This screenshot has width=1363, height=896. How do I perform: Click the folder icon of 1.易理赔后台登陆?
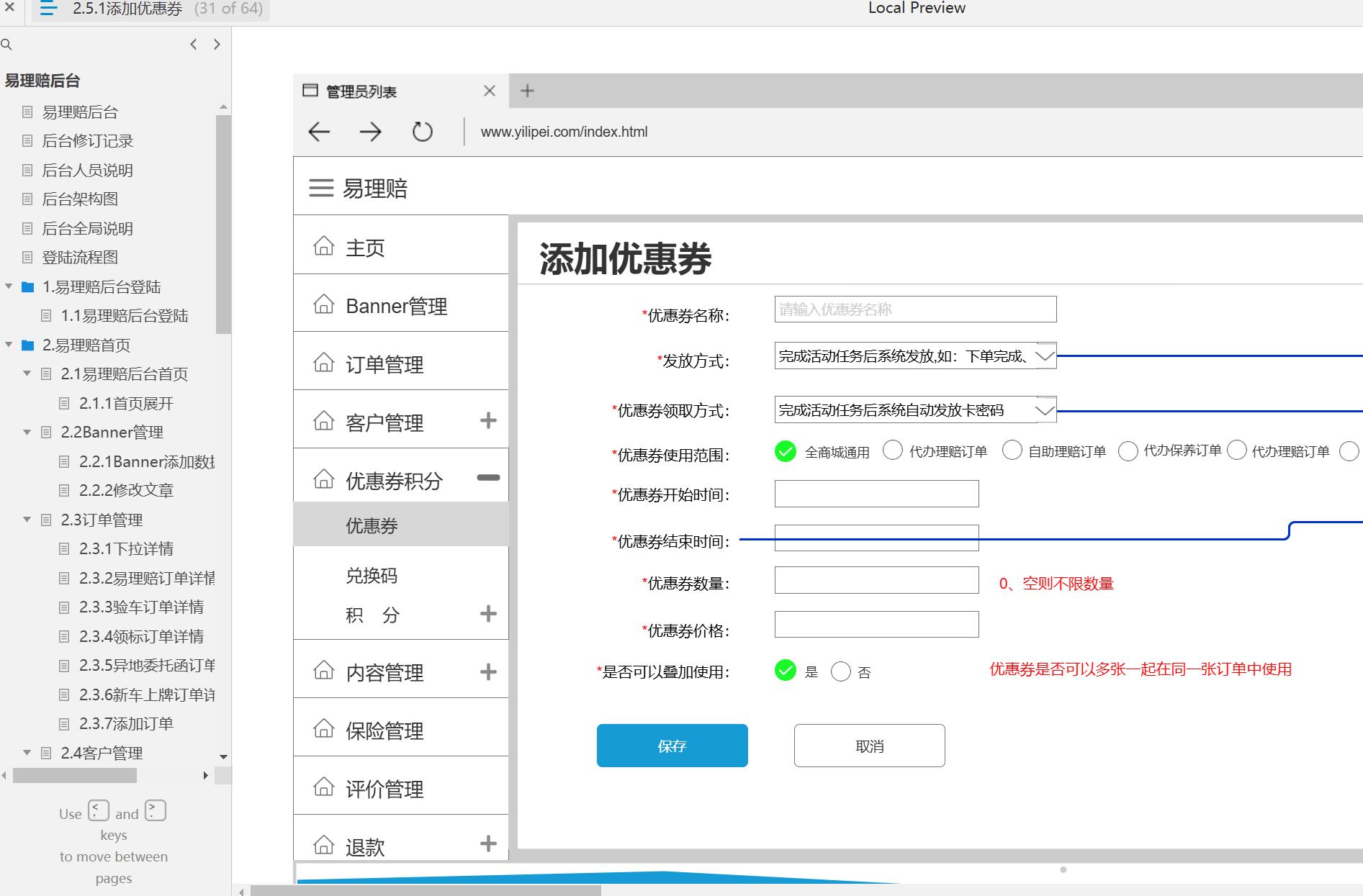point(28,287)
